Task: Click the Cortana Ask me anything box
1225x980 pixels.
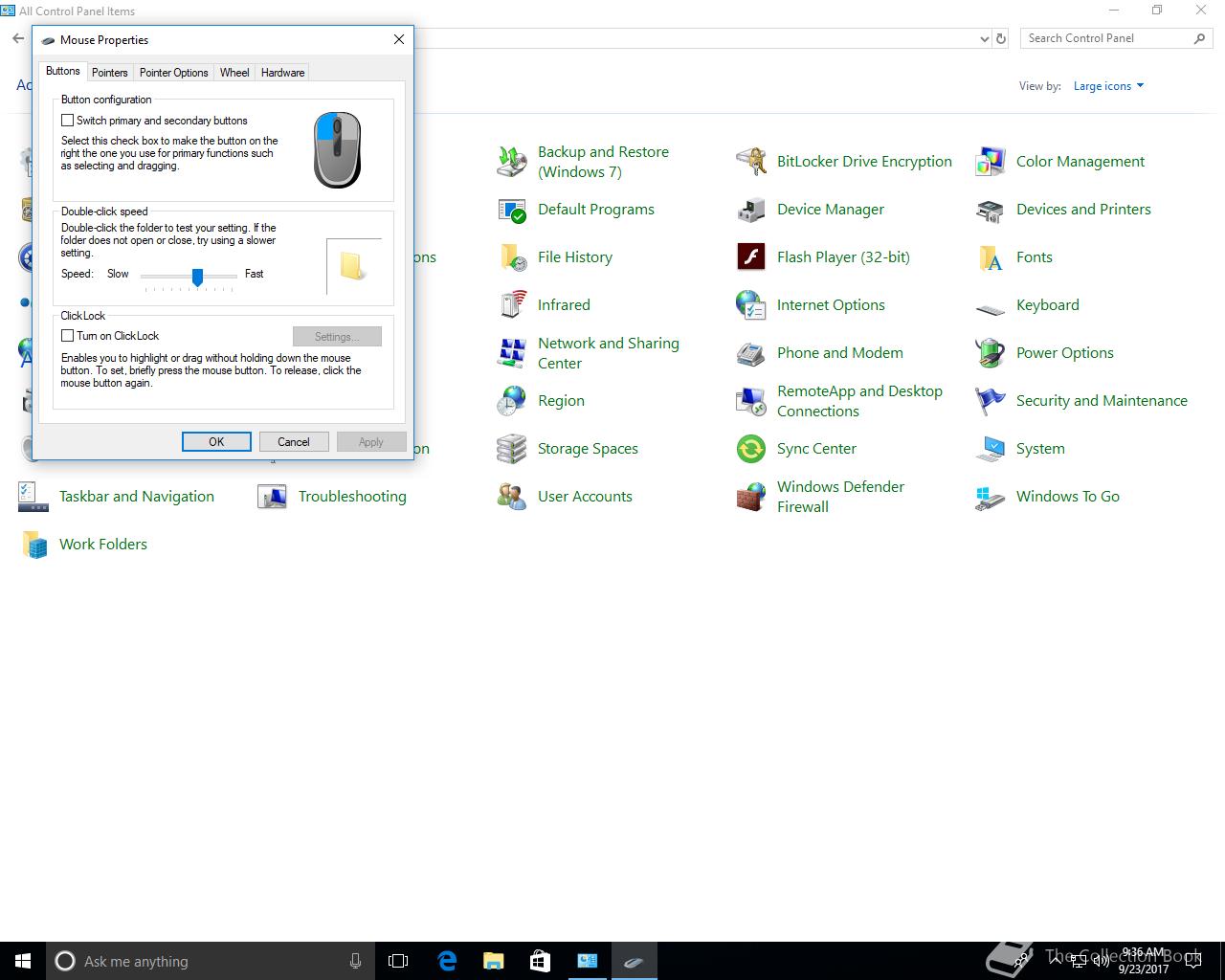Action: [211, 961]
